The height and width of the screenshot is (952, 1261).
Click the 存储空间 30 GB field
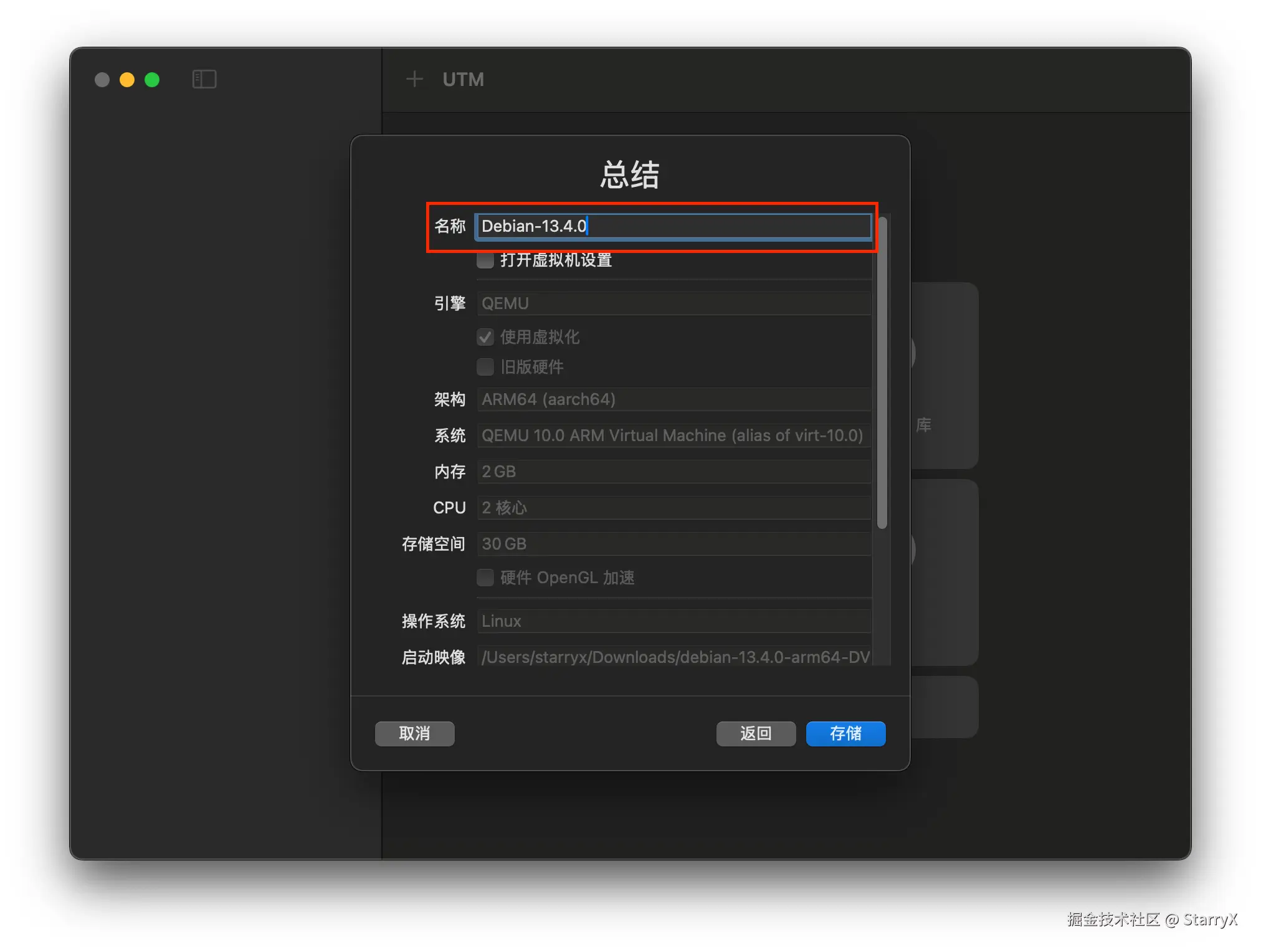(673, 544)
